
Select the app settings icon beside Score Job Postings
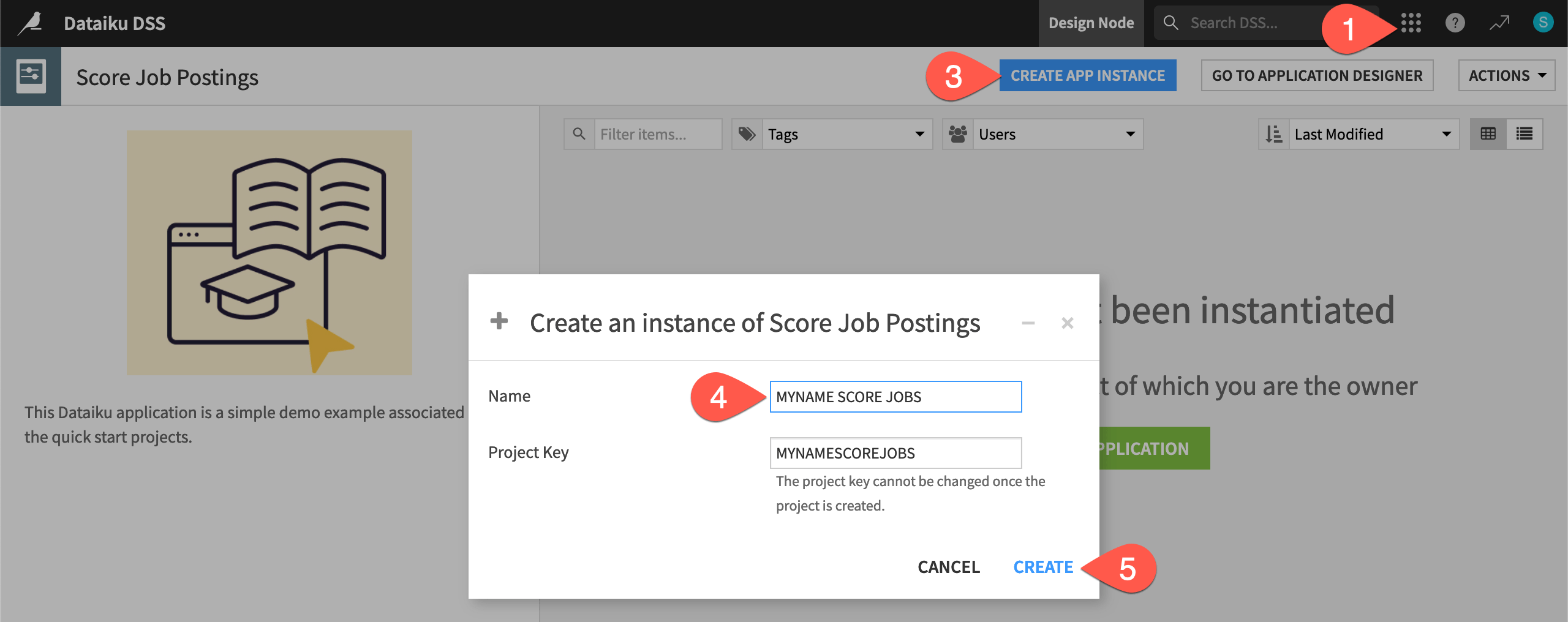(x=31, y=76)
